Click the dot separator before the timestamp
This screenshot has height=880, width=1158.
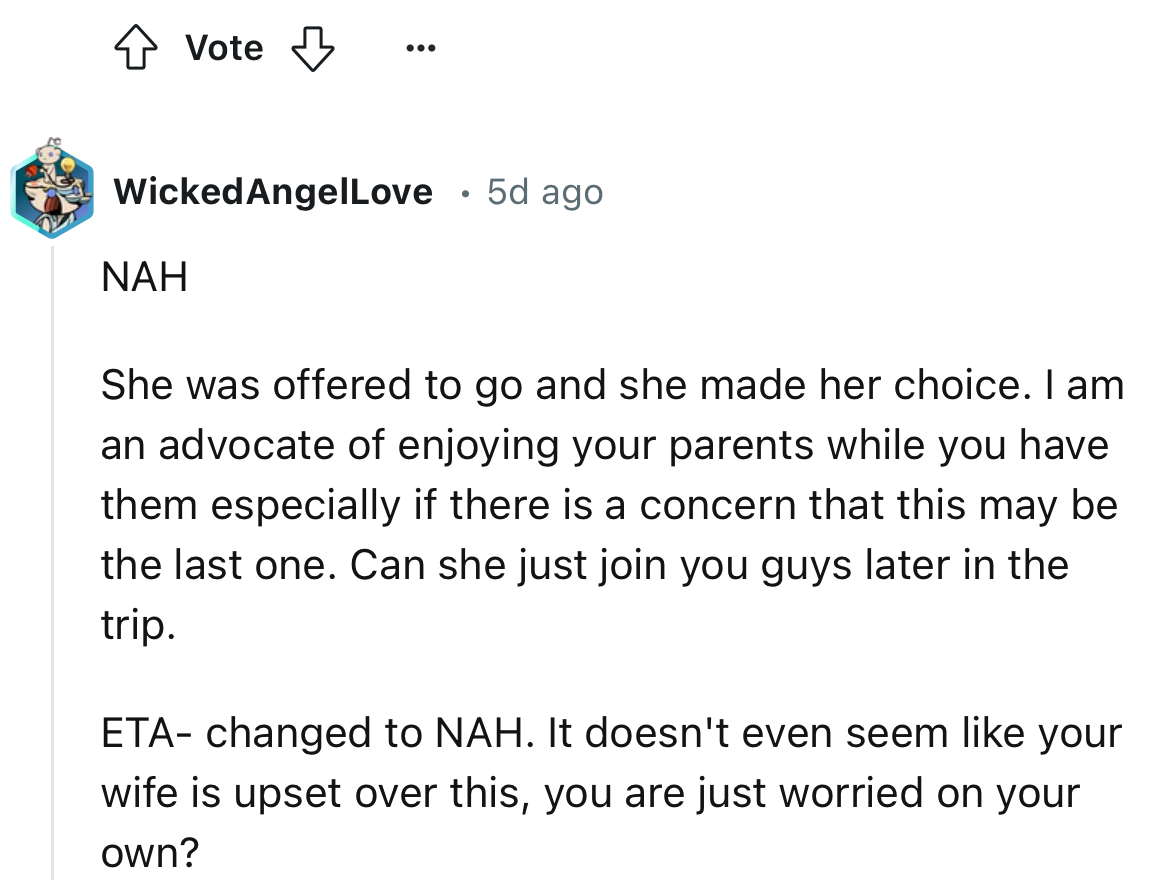[x=460, y=191]
